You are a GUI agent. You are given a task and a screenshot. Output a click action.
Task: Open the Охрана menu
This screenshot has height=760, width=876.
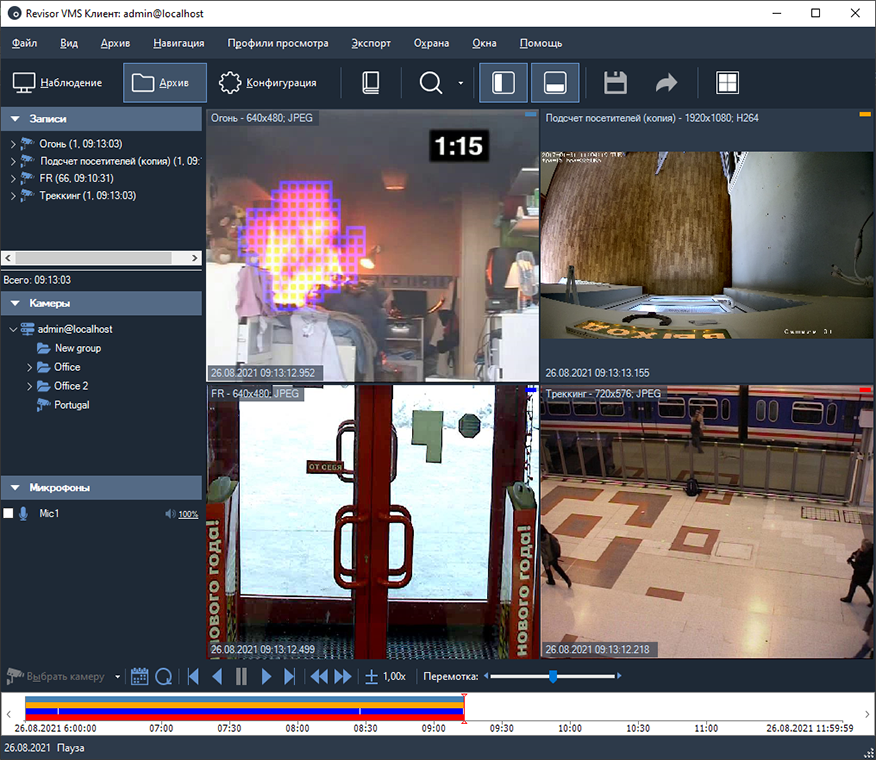(x=432, y=43)
